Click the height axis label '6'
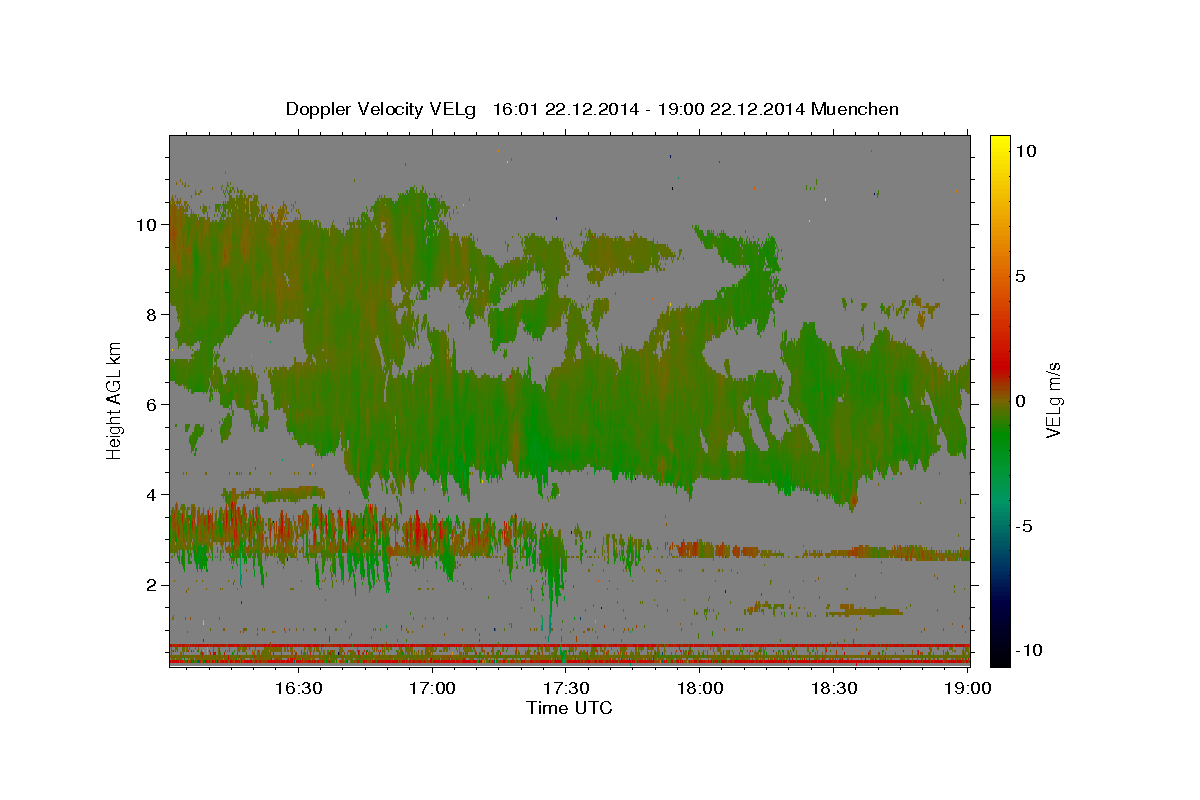The width and height of the screenshot is (1200, 800). pos(150,404)
